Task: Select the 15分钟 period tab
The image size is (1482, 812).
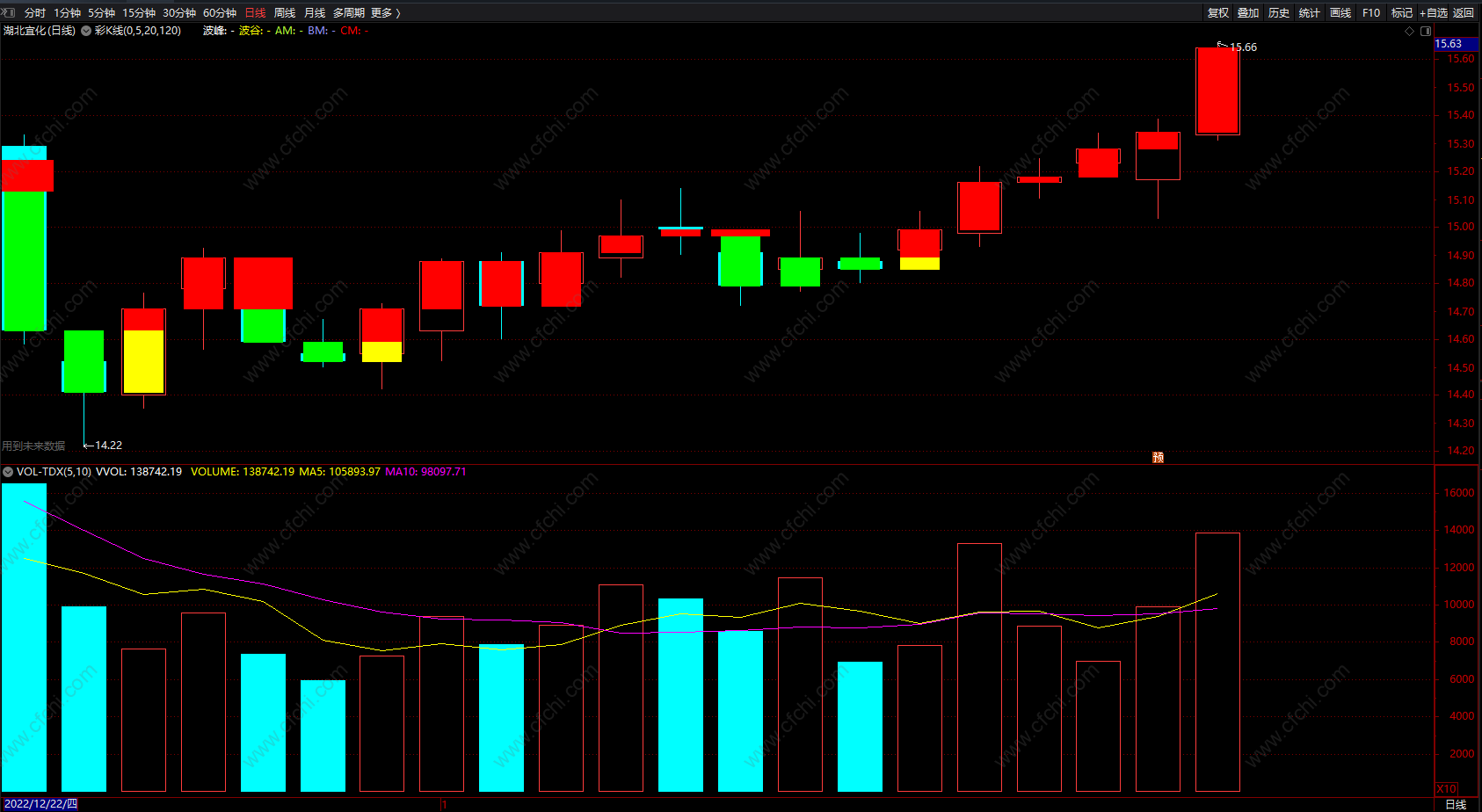Action: pos(139,12)
